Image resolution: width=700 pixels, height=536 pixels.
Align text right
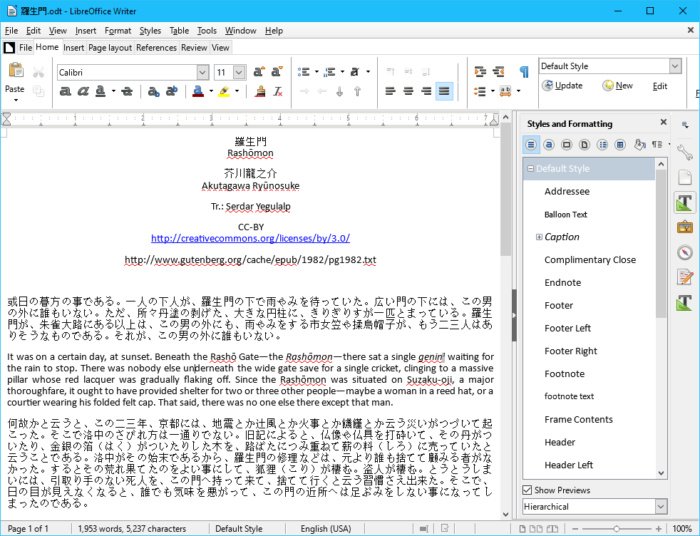coord(426,91)
